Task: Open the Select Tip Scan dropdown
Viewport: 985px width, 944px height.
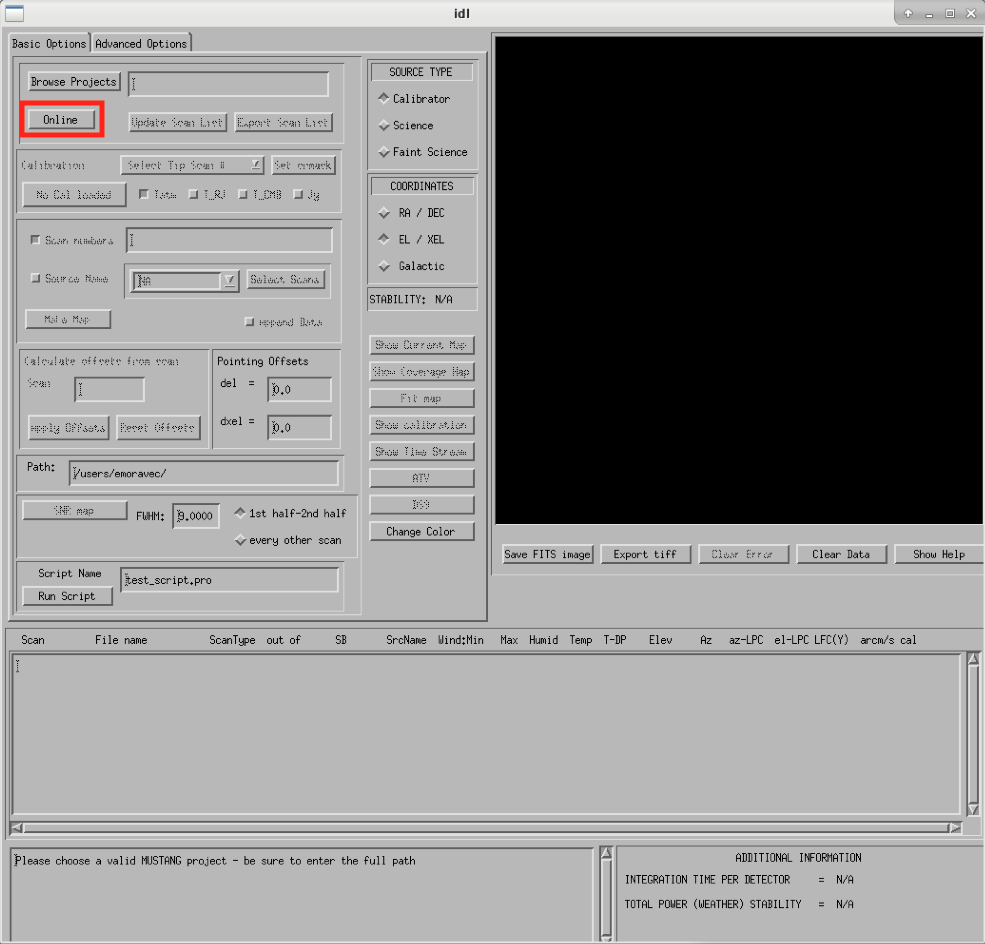Action: coord(192,165)
